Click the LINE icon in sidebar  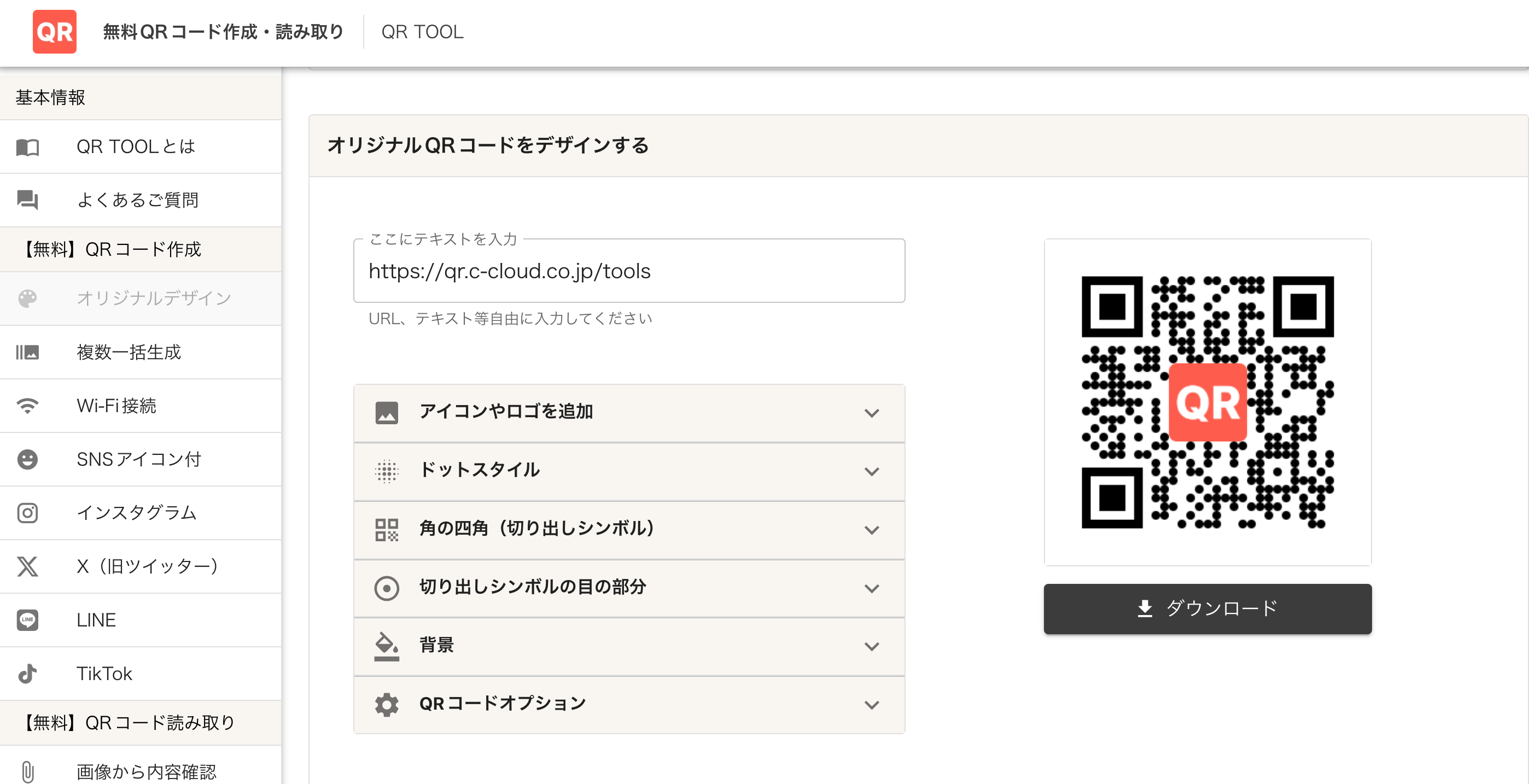pos(27,619)
